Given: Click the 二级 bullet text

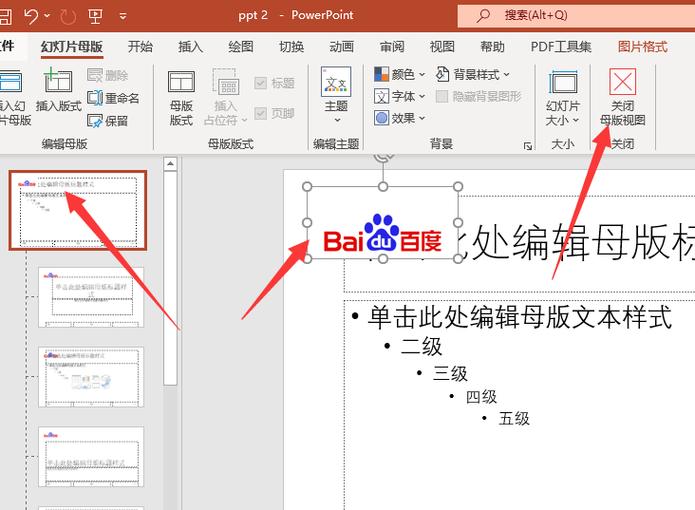Looking at the screenshot, I should coord(421,346).
